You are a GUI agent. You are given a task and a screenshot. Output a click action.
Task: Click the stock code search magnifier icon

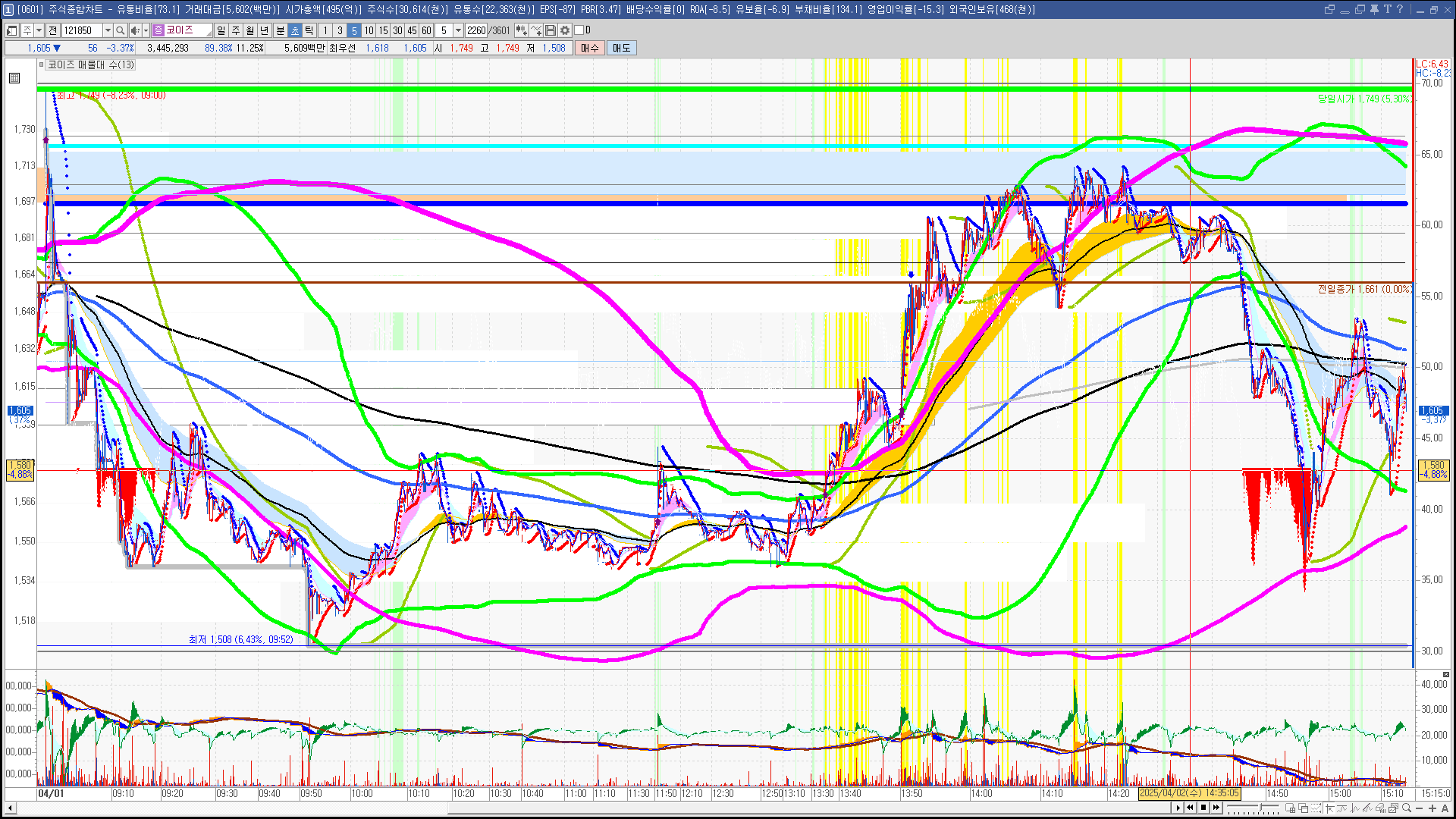[121, 30]
